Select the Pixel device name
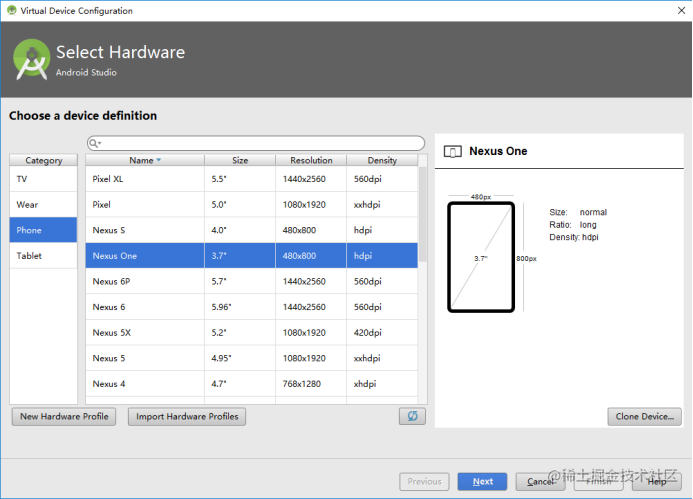 (x=101, y=205)
